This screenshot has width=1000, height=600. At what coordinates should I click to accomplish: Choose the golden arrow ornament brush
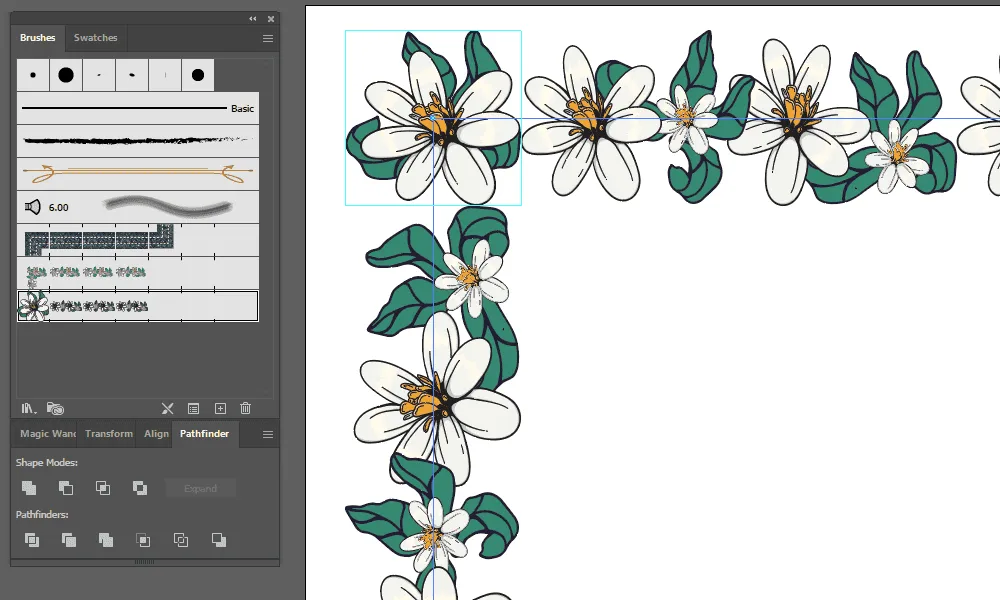[x=138, y=173]
